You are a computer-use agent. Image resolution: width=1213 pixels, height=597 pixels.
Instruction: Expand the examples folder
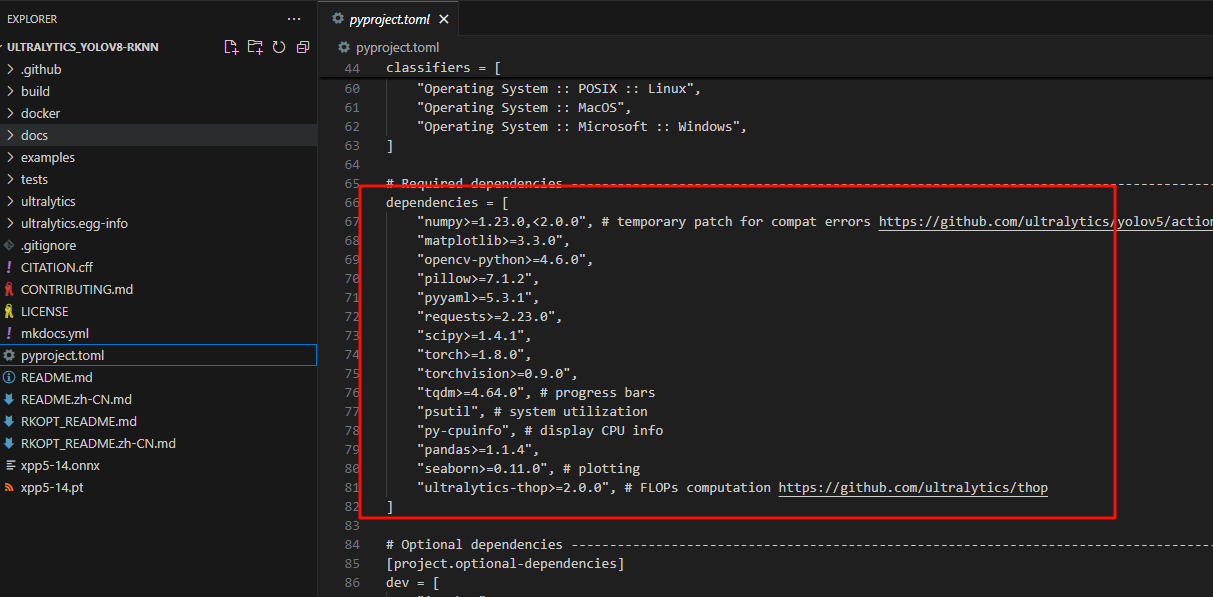[158, 157]
